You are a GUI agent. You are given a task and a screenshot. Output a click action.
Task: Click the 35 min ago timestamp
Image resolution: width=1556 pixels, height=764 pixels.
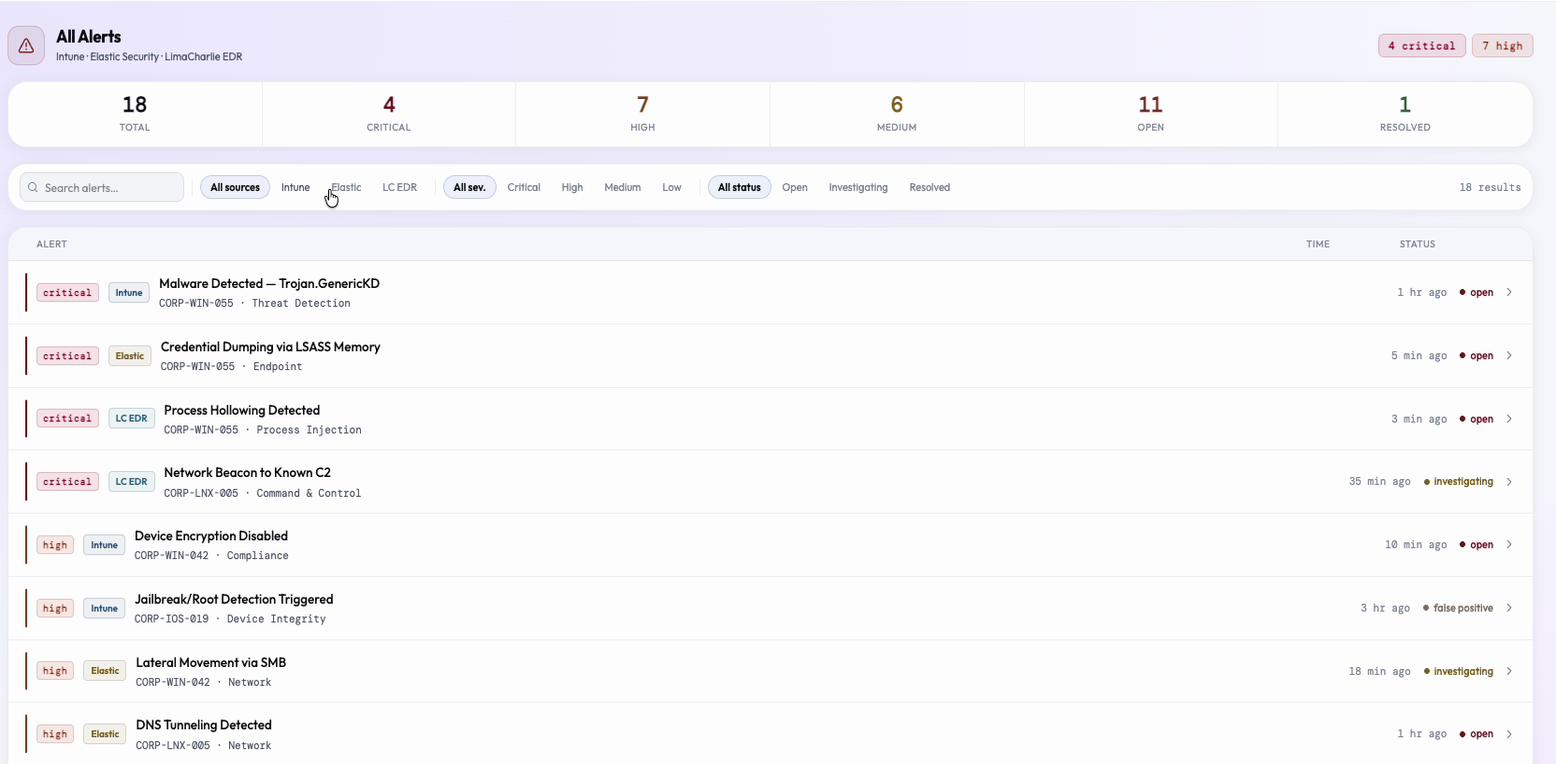[x=1380, y=482]
